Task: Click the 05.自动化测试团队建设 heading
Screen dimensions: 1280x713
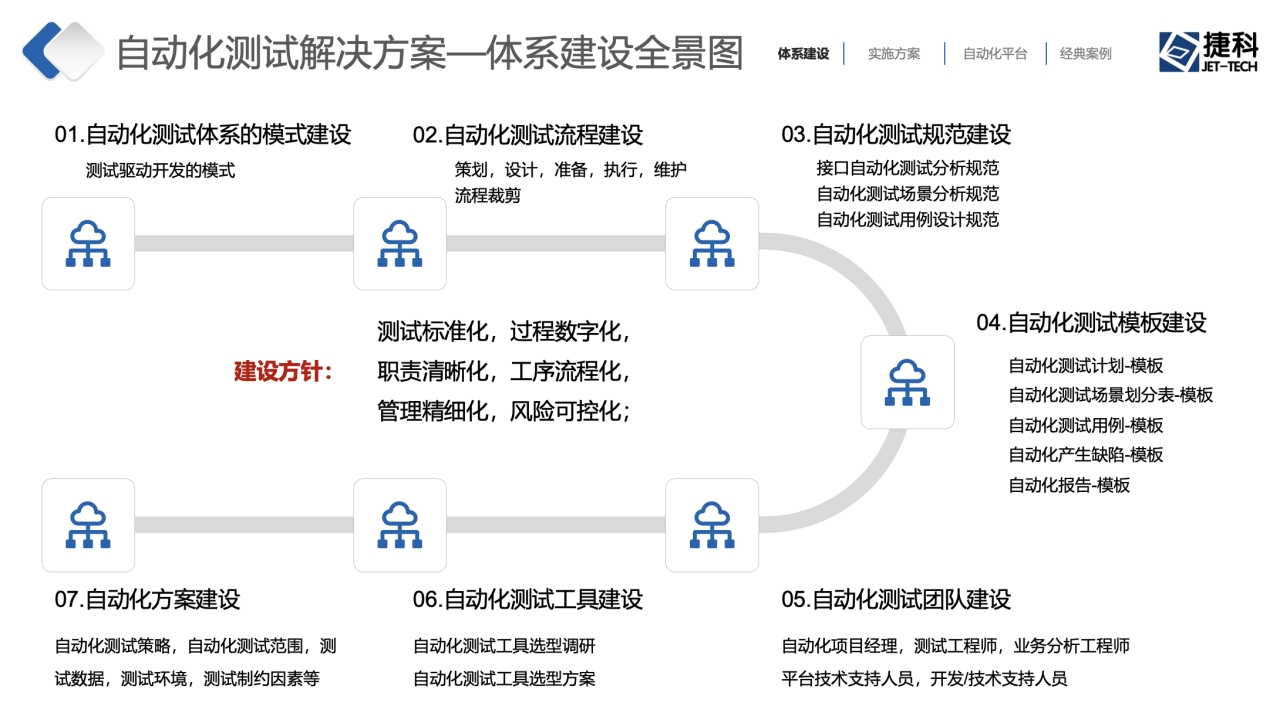Action: [896, 599]
